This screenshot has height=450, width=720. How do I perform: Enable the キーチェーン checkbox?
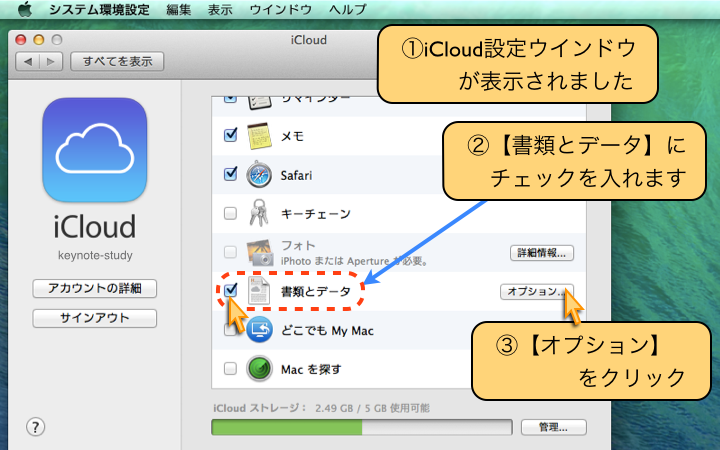[230, 213]
